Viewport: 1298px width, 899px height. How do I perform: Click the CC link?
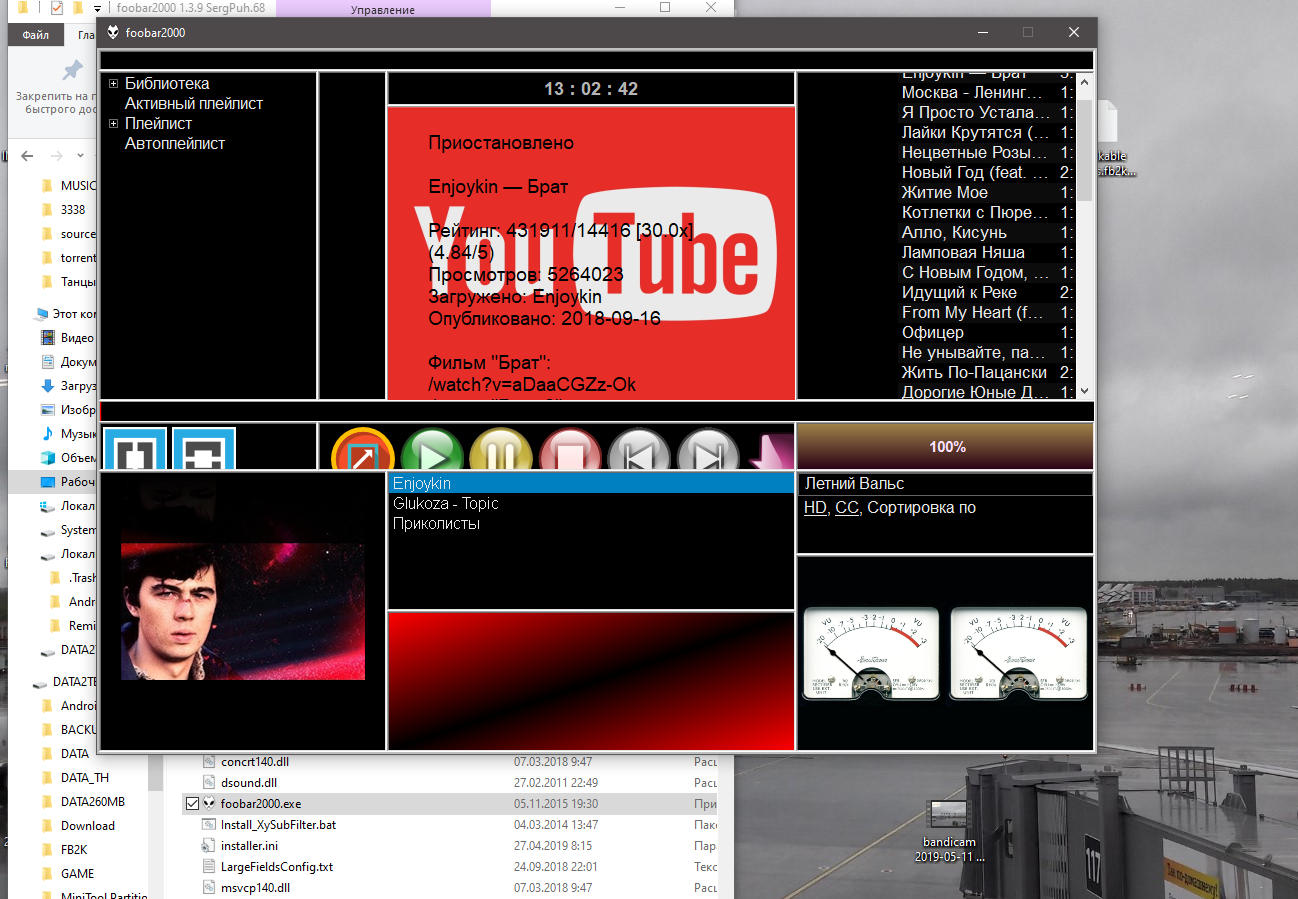click(846, 508)
